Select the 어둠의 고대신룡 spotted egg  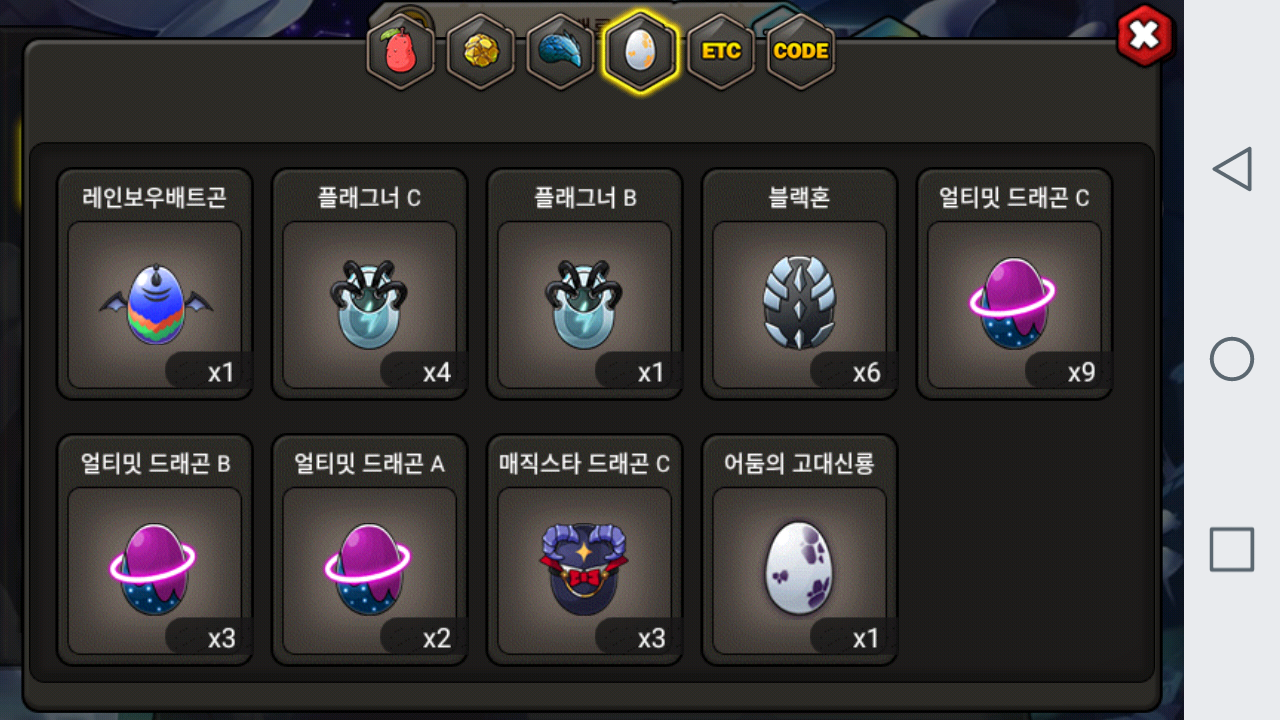pos(800,550)
